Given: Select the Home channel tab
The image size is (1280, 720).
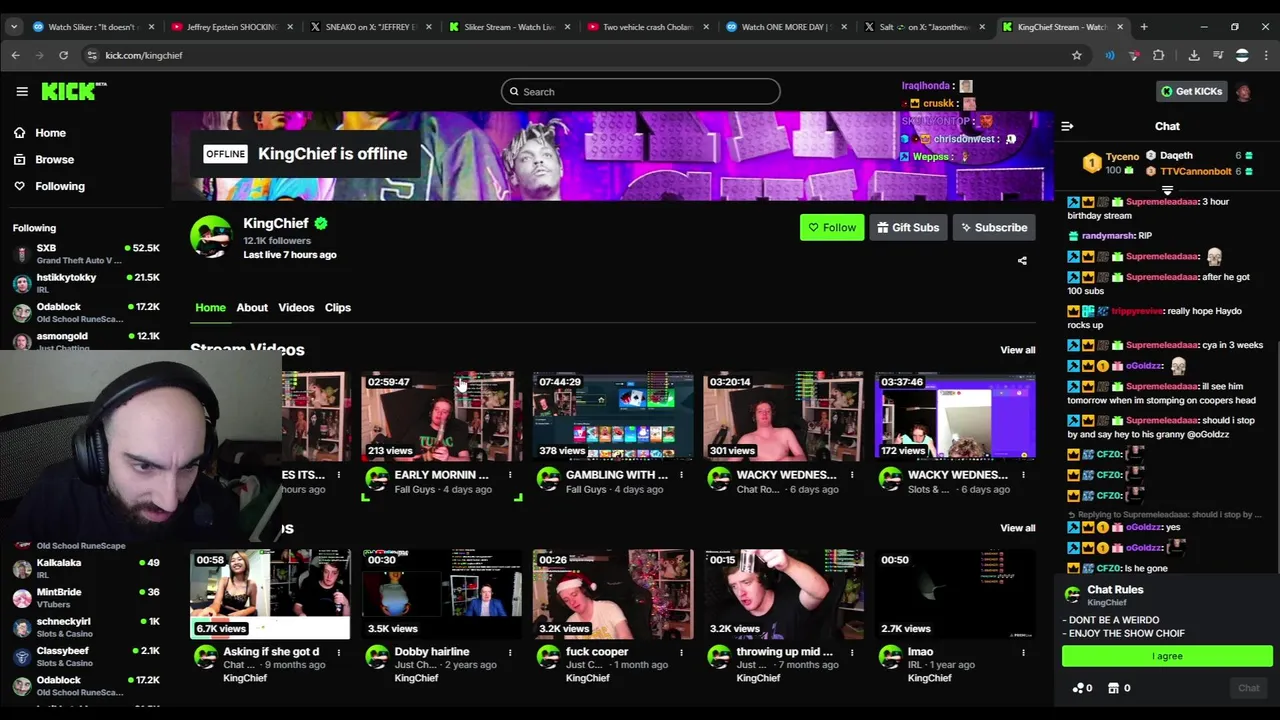Looking at the screenshot, I should click(x=210, y=308).
